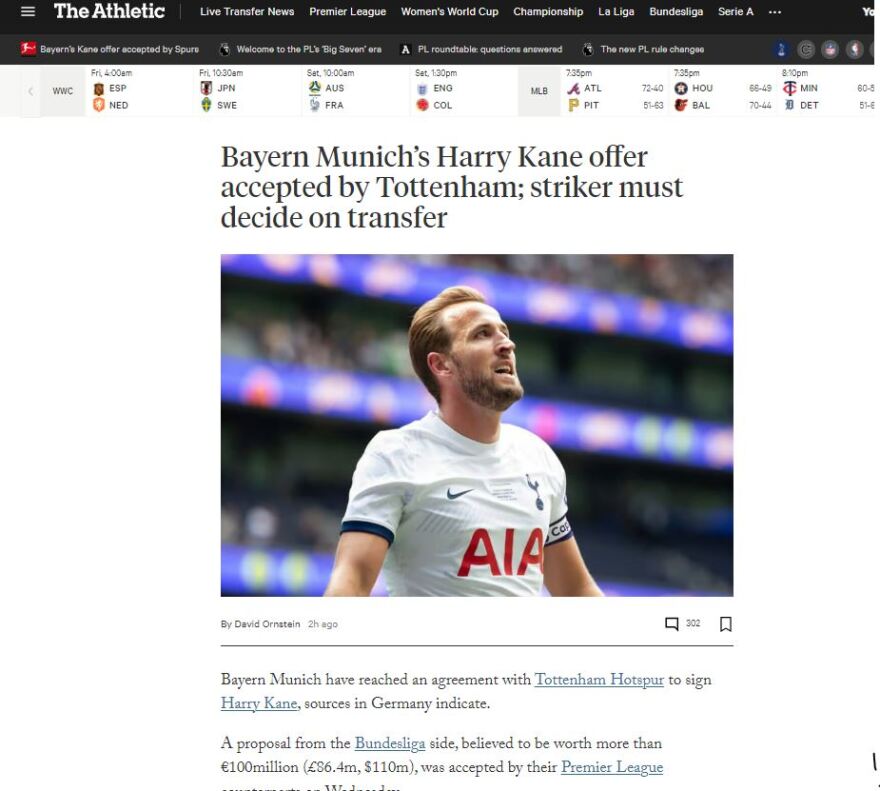Select the NFL shield icon
The height and width of the screenshot is (791, 880).
click(x=829, y=49)
